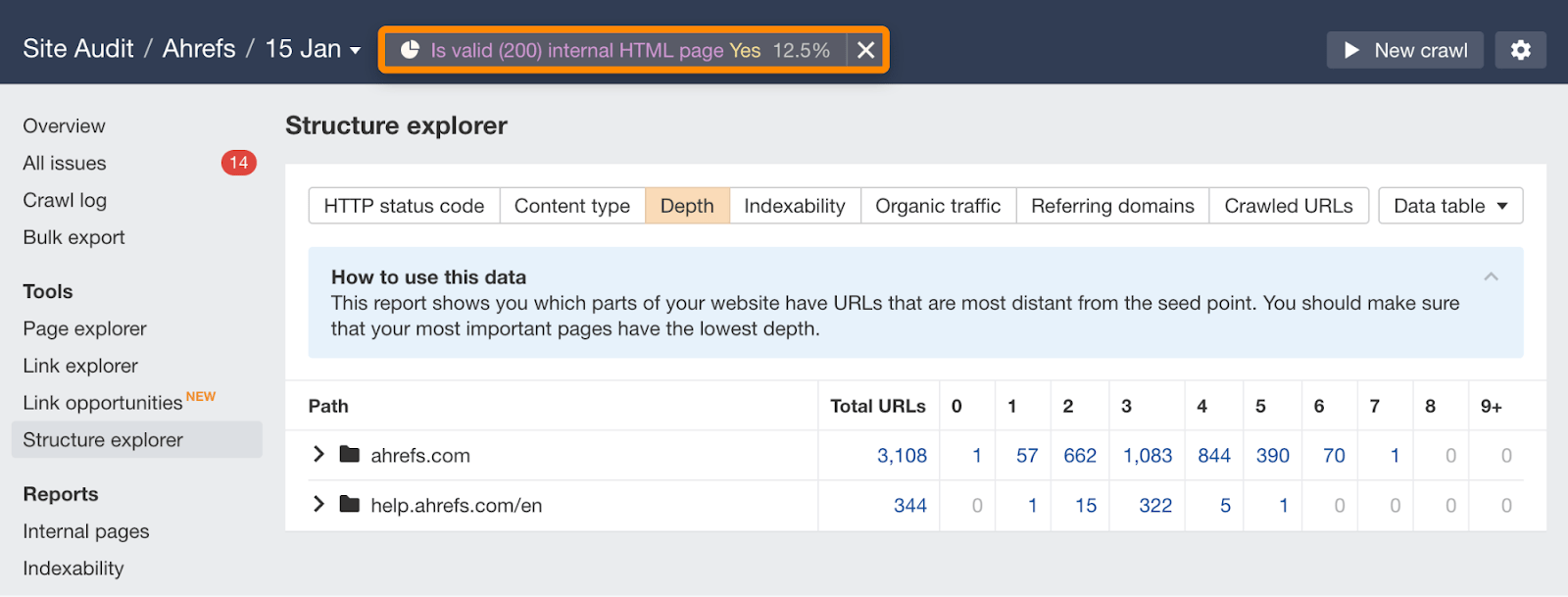This screenshot has width=1568, height=597.
Task: Open the Data table dropdown
Action: pyautogui.click(x=1449, y=206)
